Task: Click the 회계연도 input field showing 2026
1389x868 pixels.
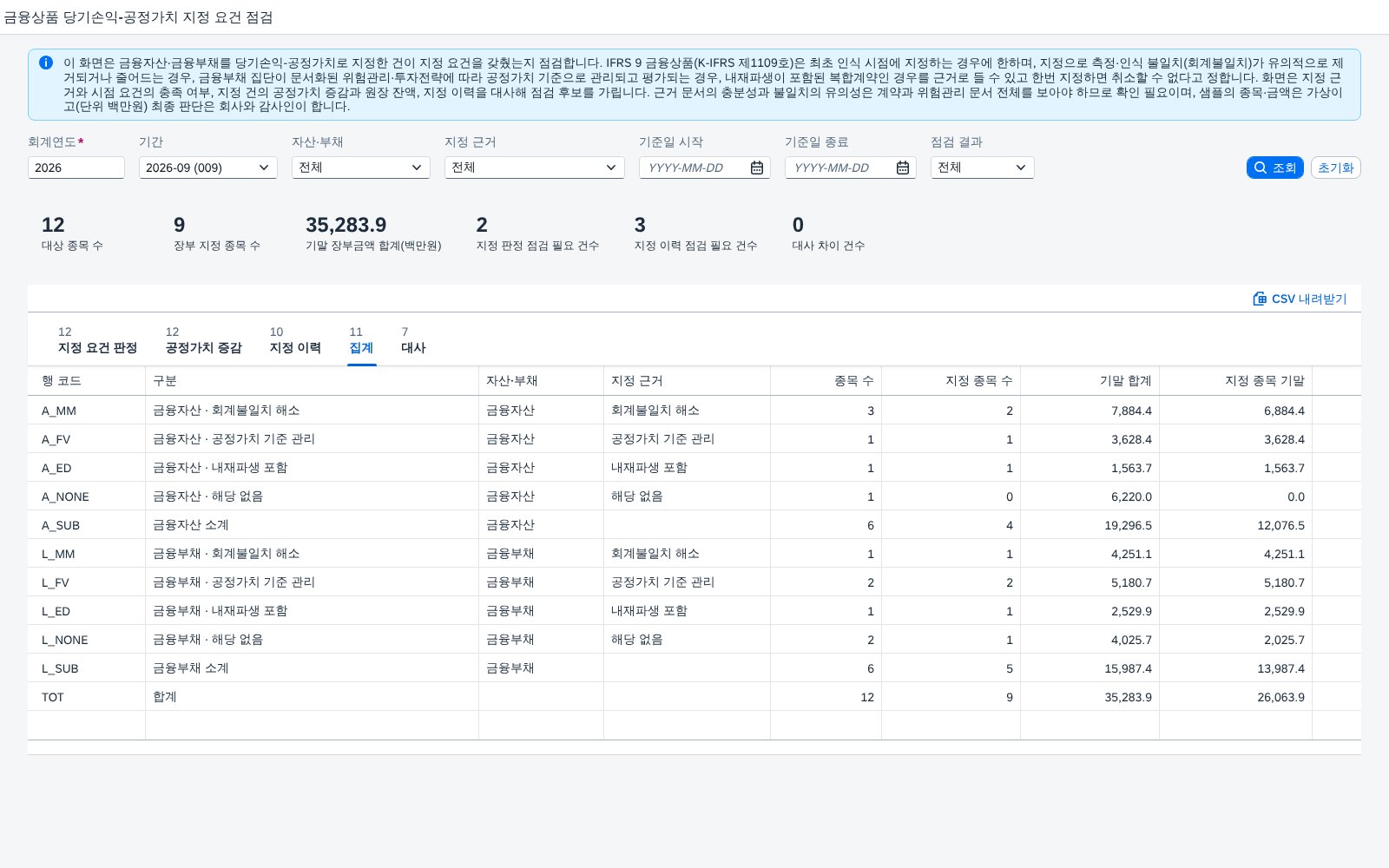Action: (76, 168)
